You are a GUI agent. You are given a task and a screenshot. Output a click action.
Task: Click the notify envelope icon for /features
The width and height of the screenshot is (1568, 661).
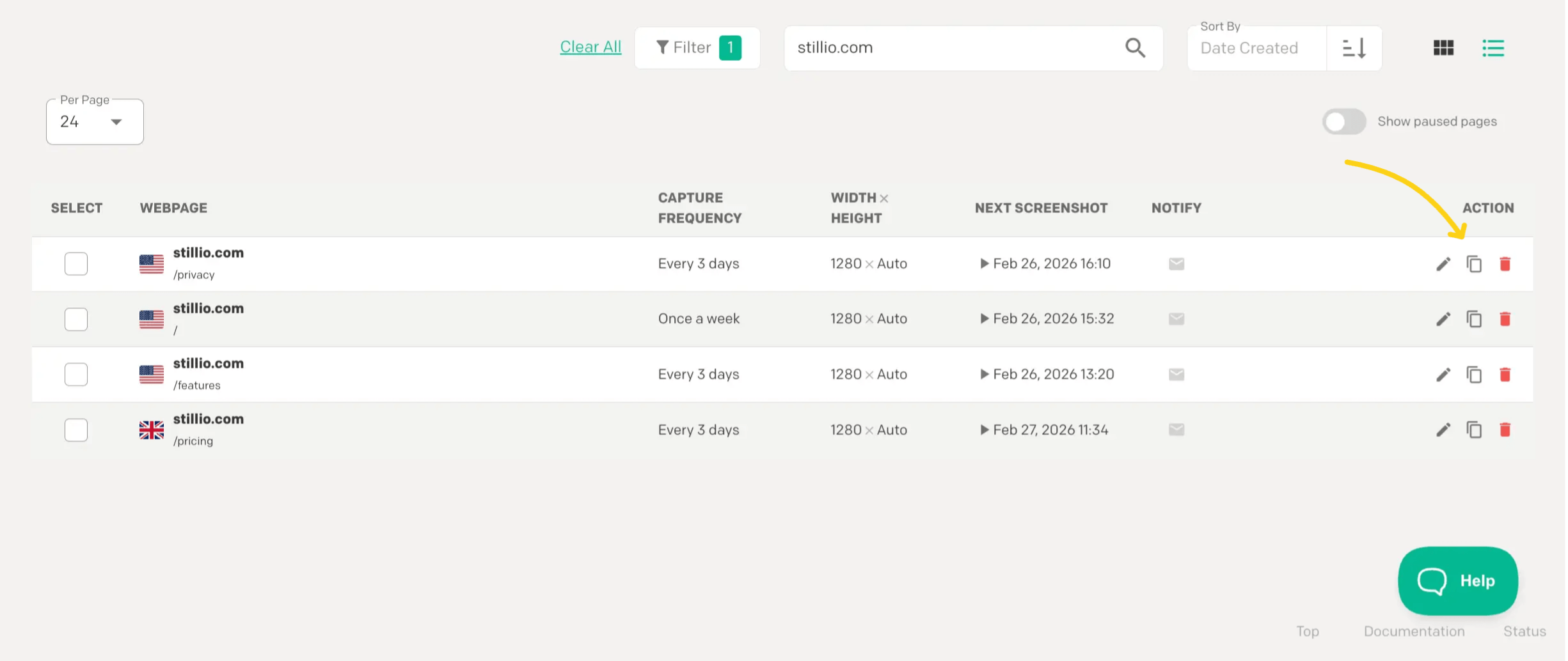tap(1176, 374)
